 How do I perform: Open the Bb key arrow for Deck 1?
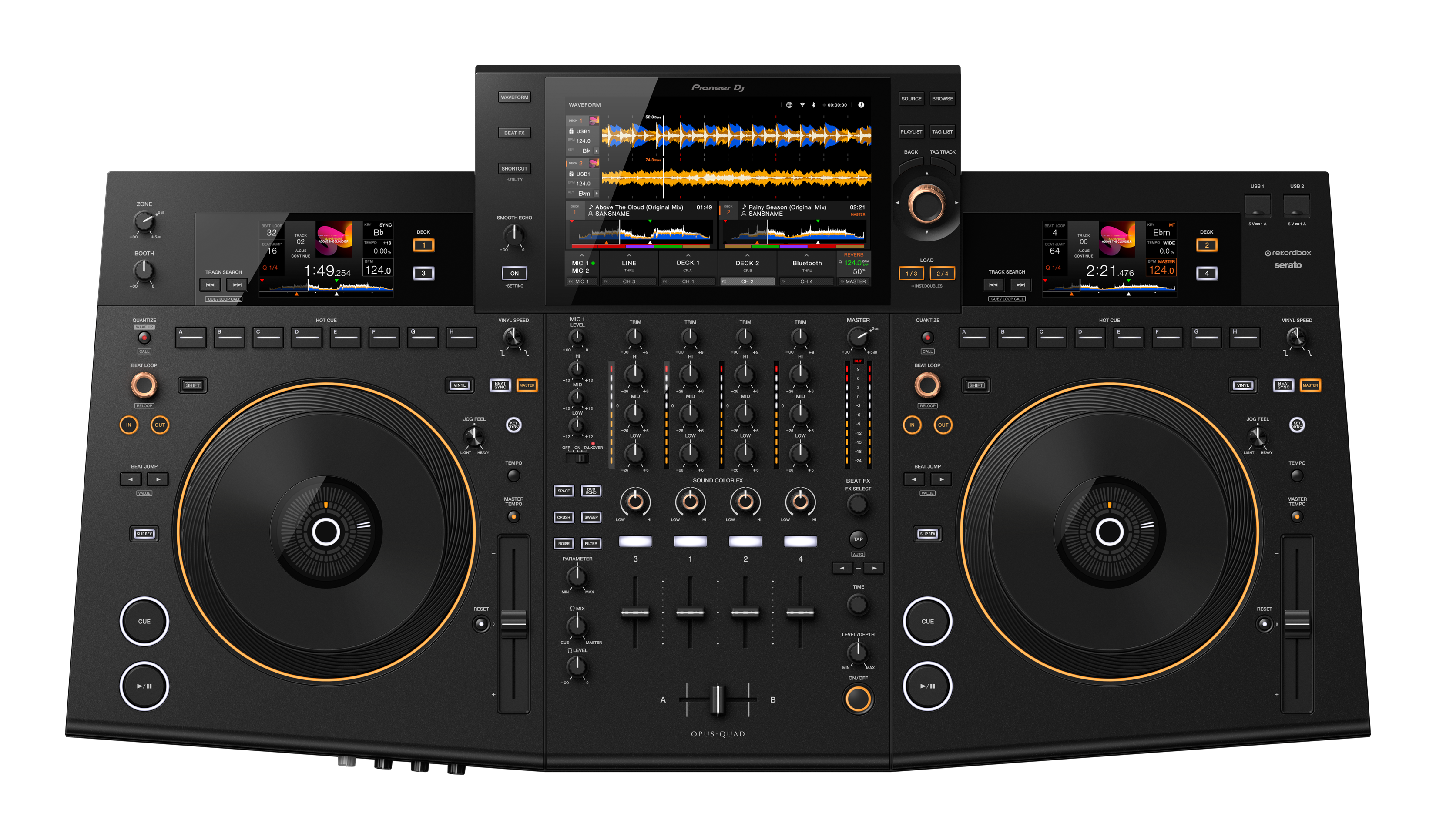click(597, 151)
